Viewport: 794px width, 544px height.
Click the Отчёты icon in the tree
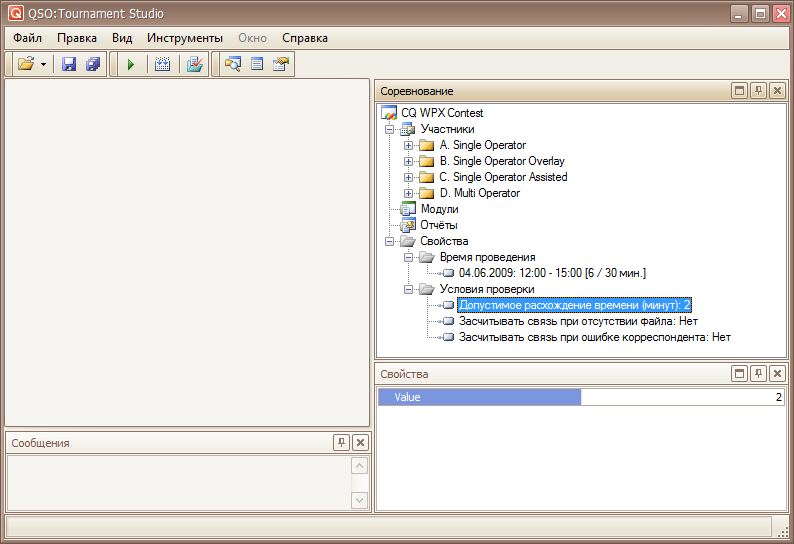408,225
